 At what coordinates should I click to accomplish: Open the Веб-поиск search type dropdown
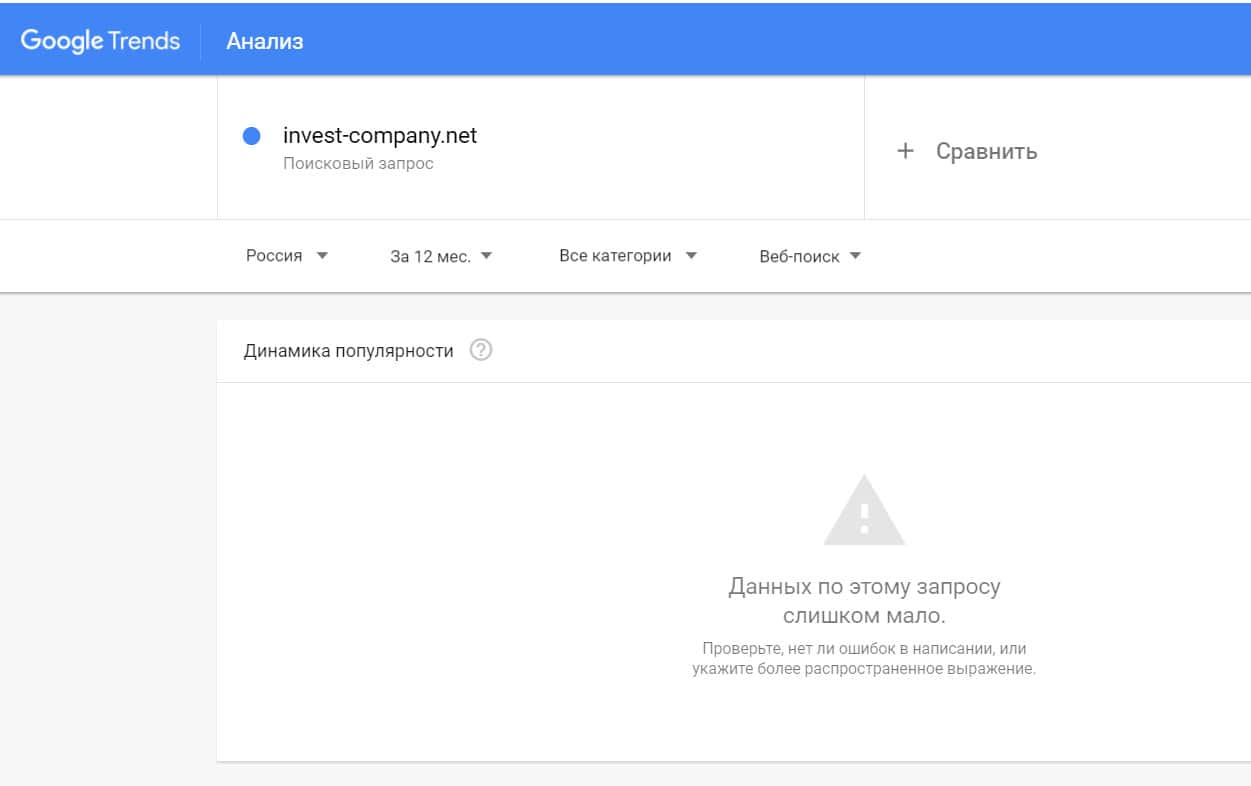click(799, 256)
